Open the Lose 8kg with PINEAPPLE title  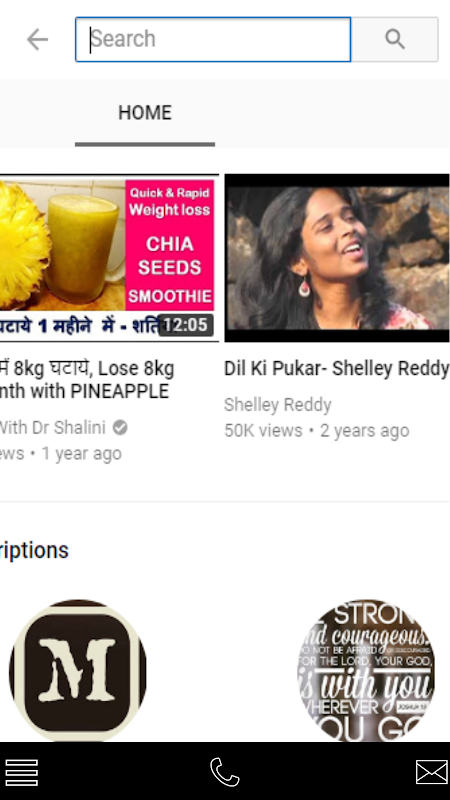coord(87,380)
